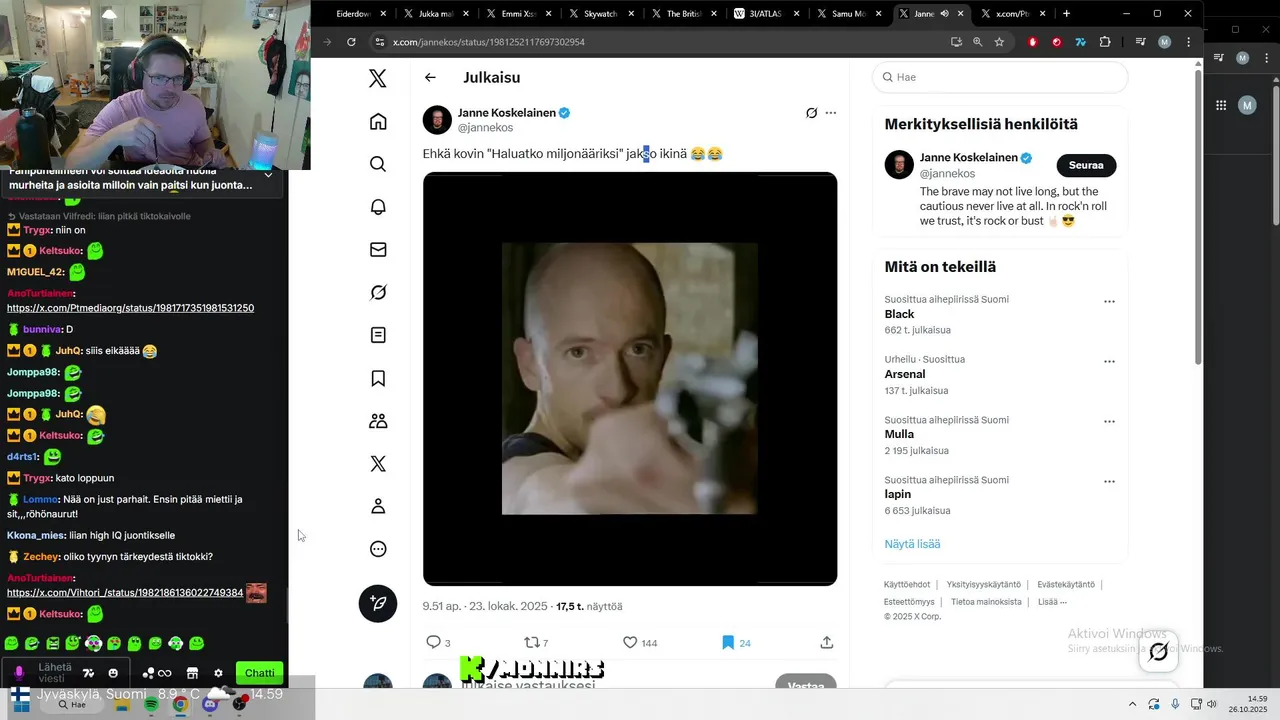Open the 7TV emote menu in chat
Viewport: 1280px width, 720px height.
point(89,673)
